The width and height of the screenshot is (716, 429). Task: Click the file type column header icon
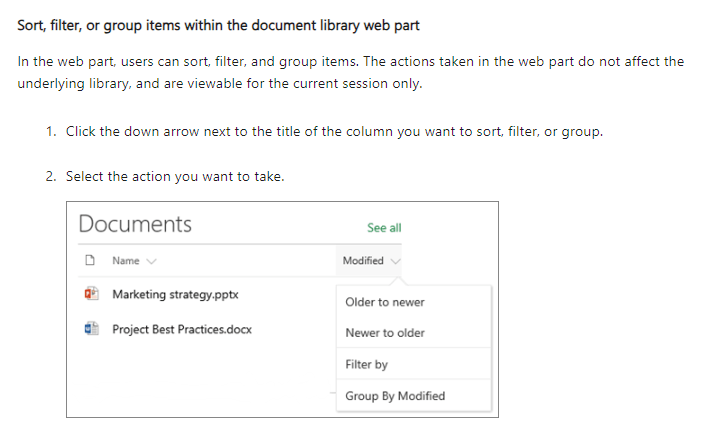click(90, 260)
